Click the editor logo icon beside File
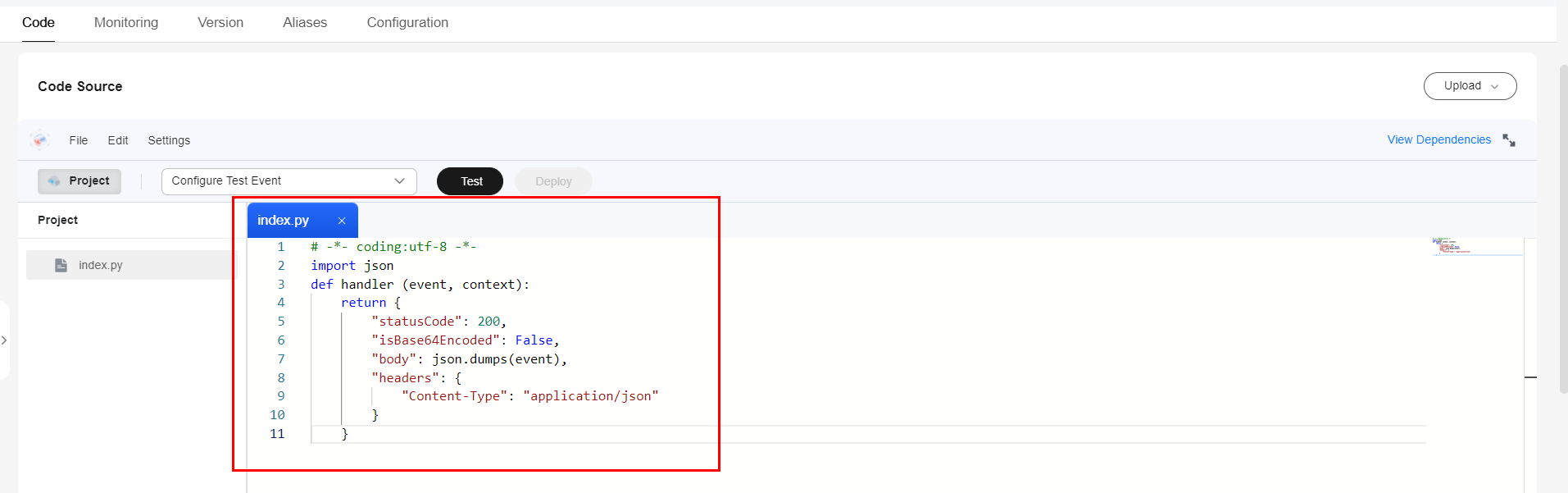This screenshot has width=1568, height=493. click(x=39, y=140)
